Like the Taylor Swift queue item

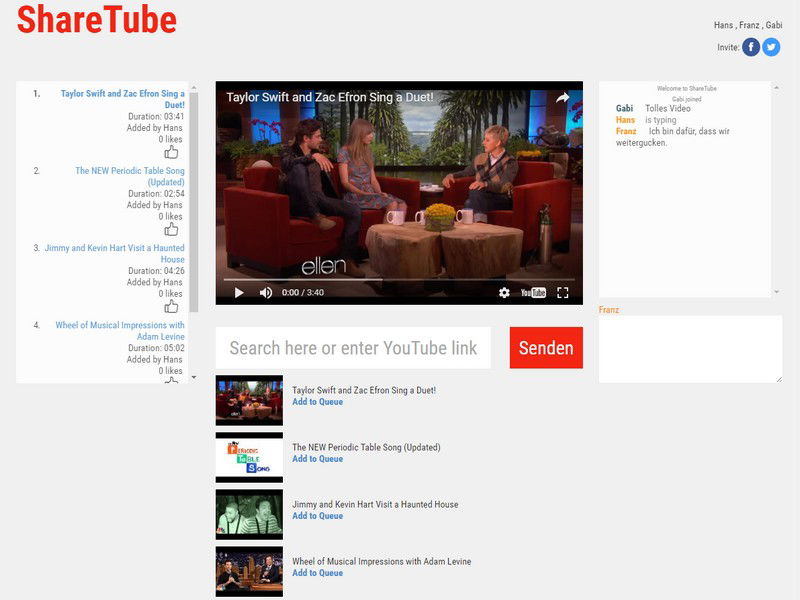(171, 152)
